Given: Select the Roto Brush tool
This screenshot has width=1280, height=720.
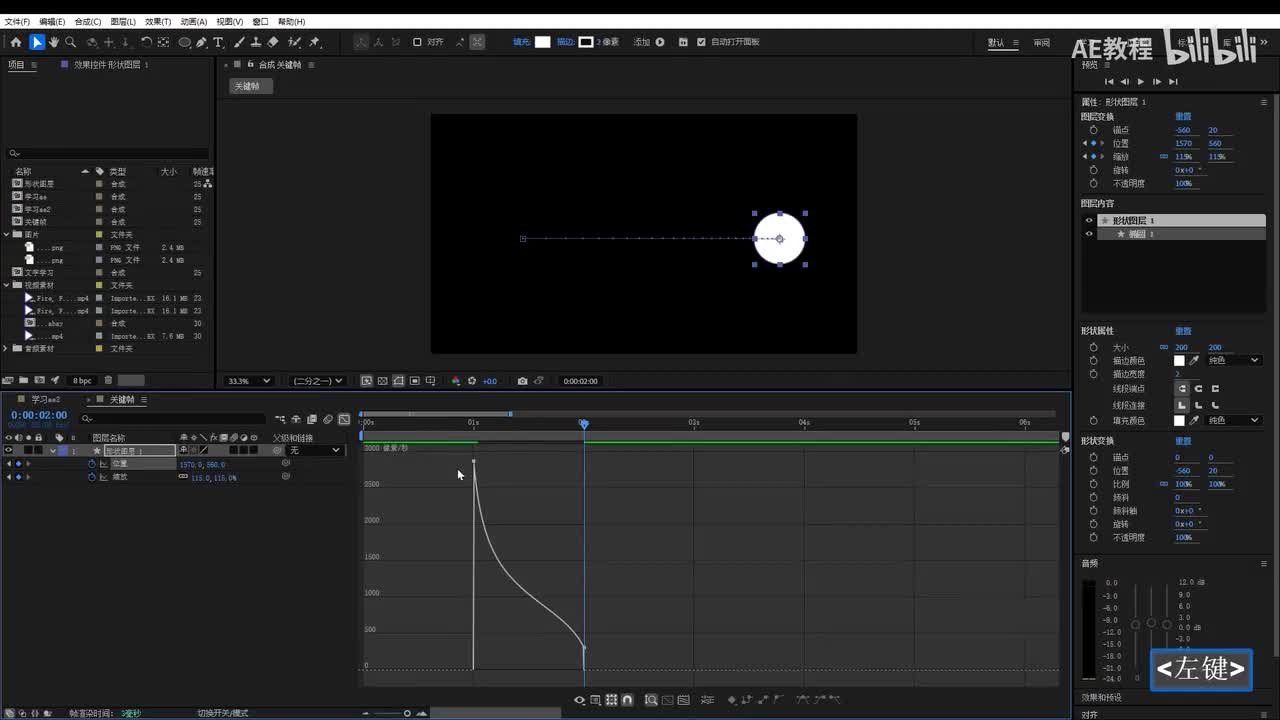Looking at the screenshot, I should 295,42.
